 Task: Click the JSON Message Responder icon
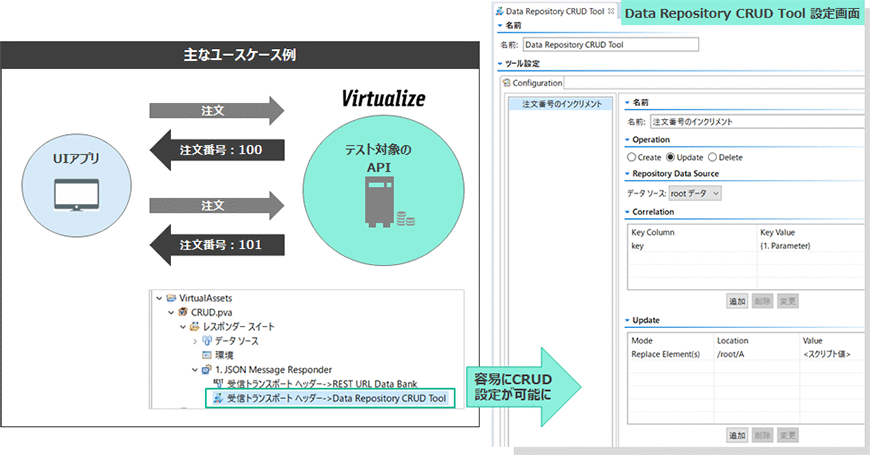207,370
